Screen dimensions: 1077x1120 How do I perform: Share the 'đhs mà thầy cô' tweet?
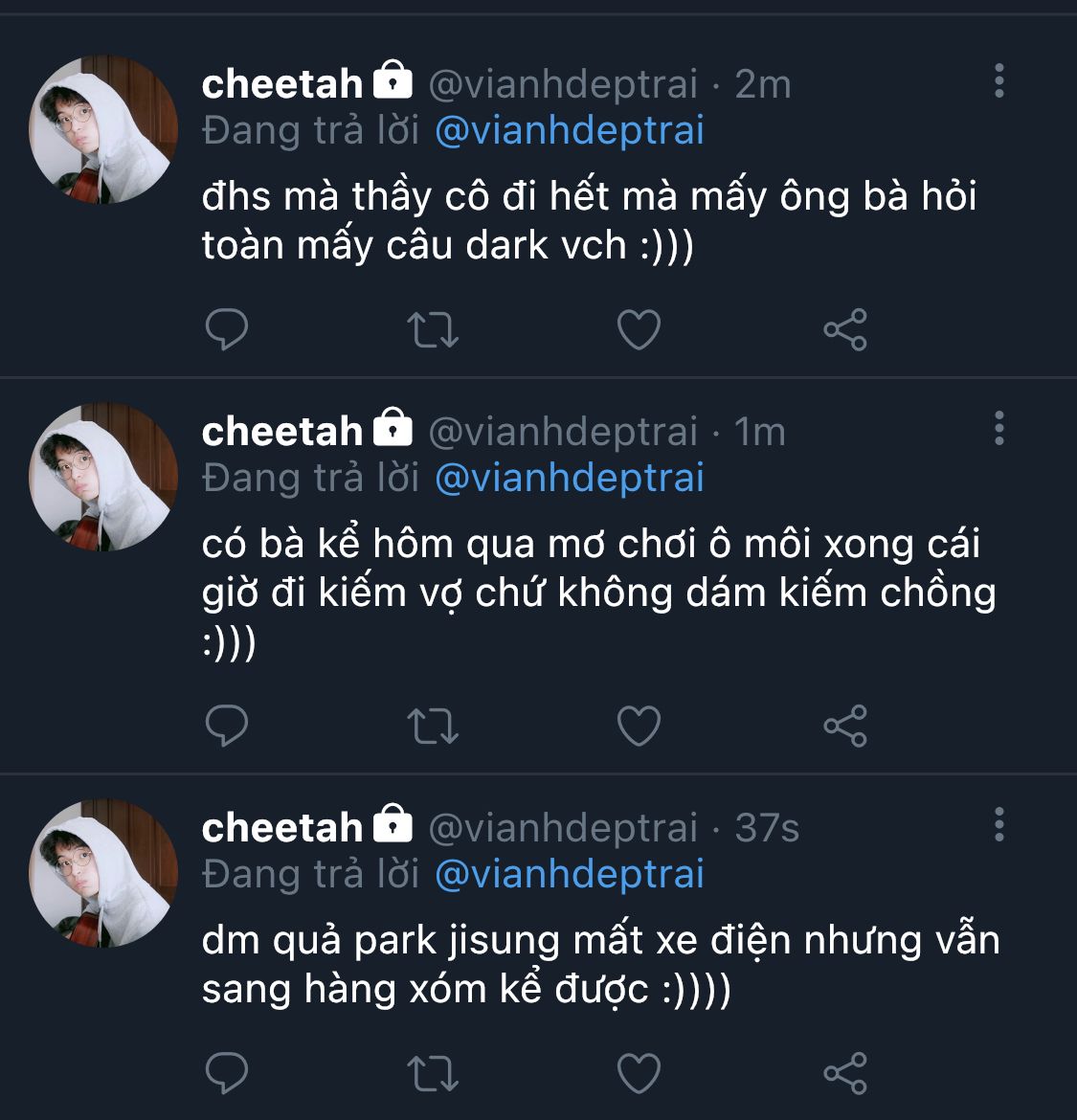click(844, 330)
